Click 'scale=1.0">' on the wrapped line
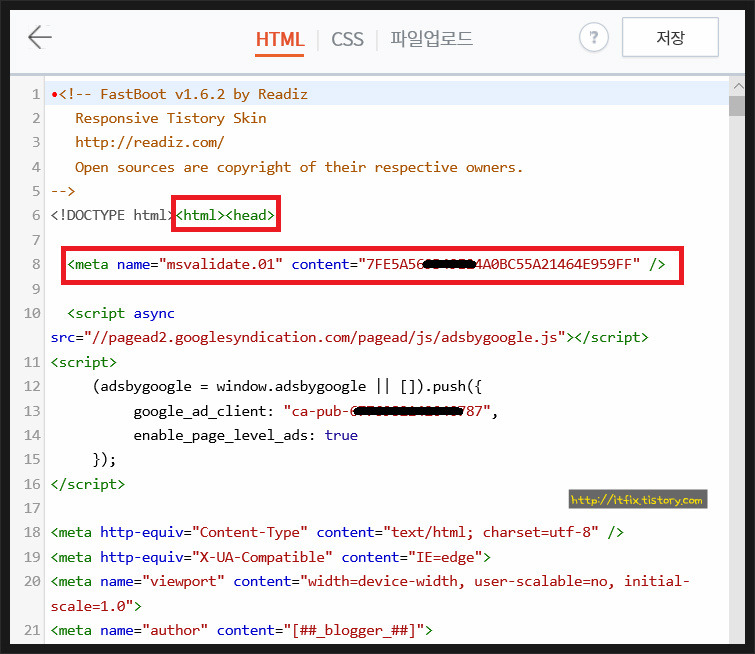The image size is (755, 654). pos(96,606)
